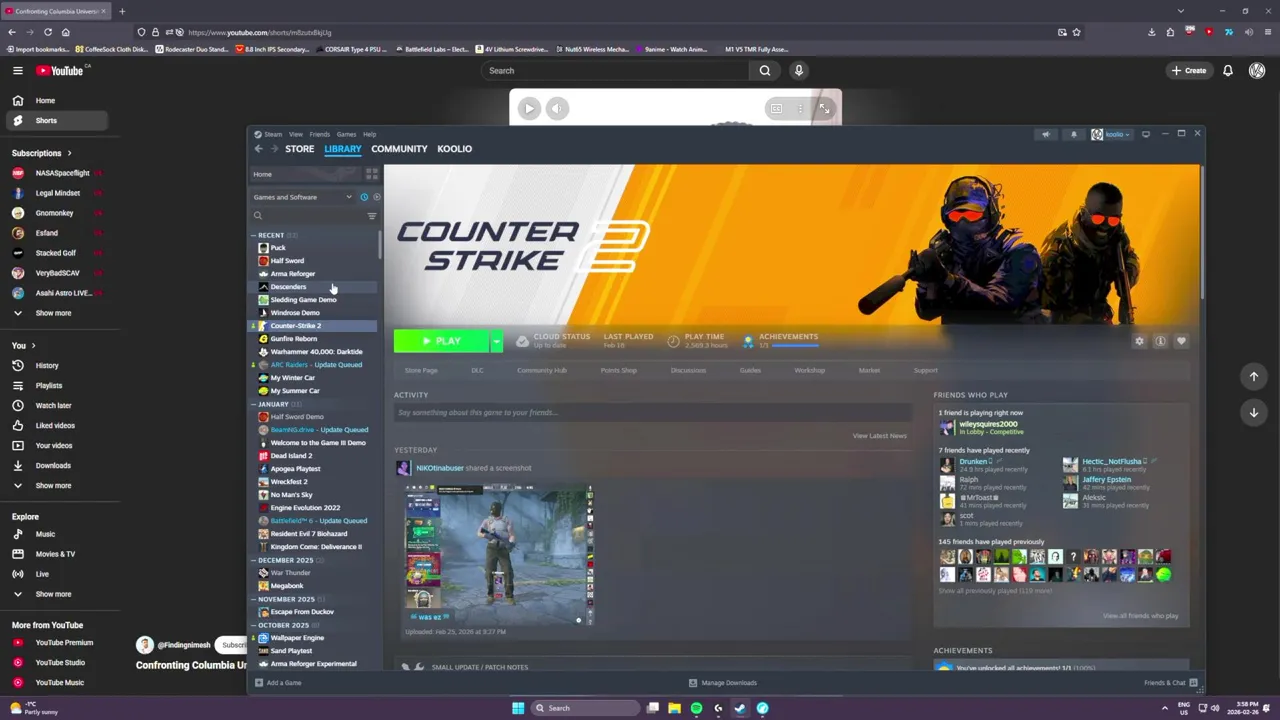Image resolution: width=1280 pixels, height=720 pixels.
Task: Open the KOOLIO profile tab in Steam
Action: click(x=454, y=149)
